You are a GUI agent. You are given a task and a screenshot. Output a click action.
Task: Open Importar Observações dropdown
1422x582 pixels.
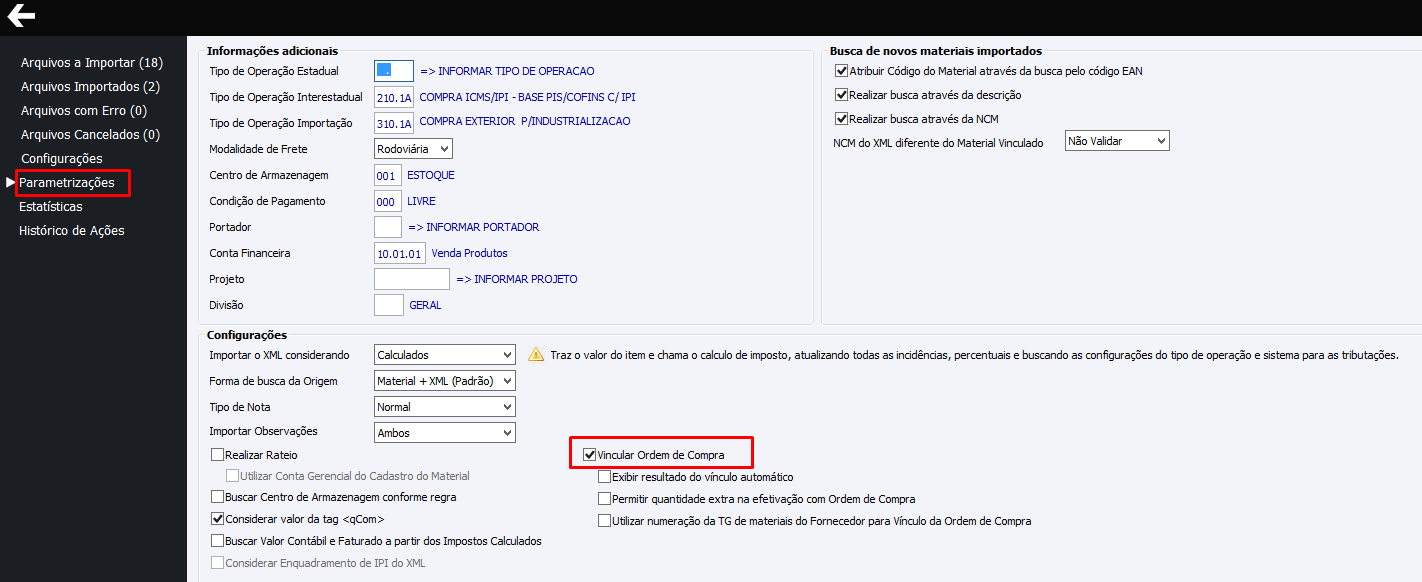click(444, 432)
